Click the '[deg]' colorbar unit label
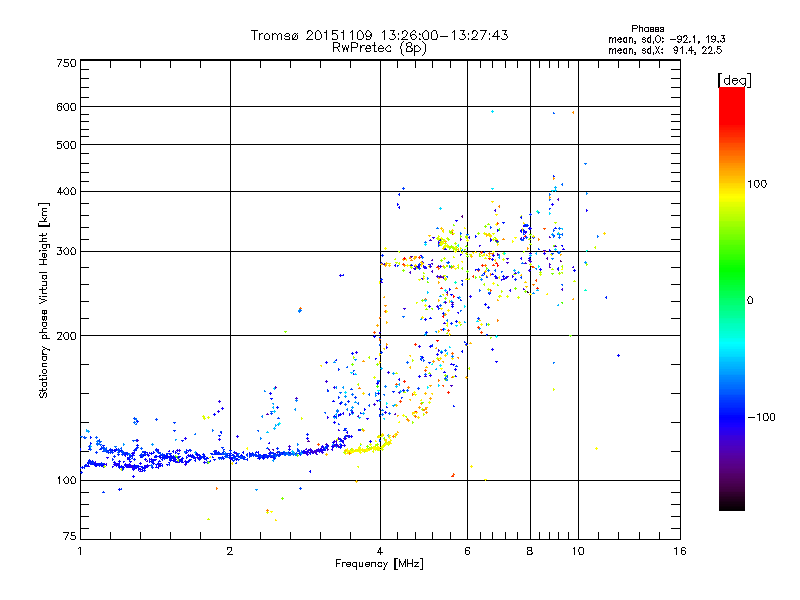800x600 pixels. pos(734,80)
